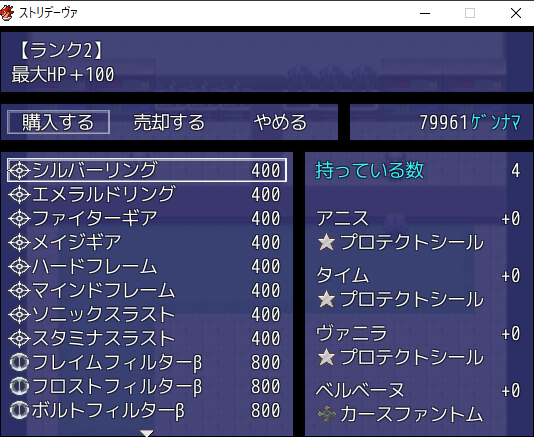Click the ring icon beside フロストフィルターβ
The image size is (534, 437).
[x=19, y=386]
